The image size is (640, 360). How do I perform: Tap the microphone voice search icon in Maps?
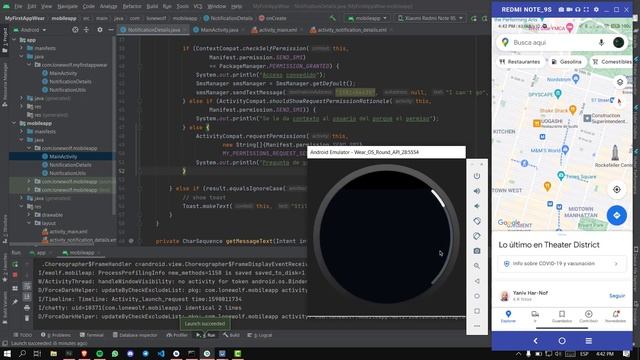[x=601, y=42]
